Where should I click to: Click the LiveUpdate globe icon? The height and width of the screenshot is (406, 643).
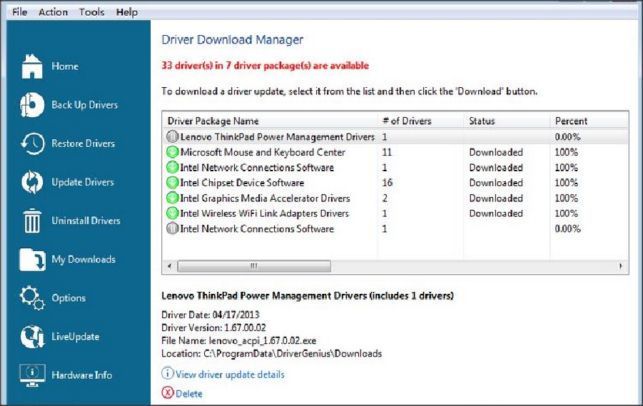[x=32, y=337]
